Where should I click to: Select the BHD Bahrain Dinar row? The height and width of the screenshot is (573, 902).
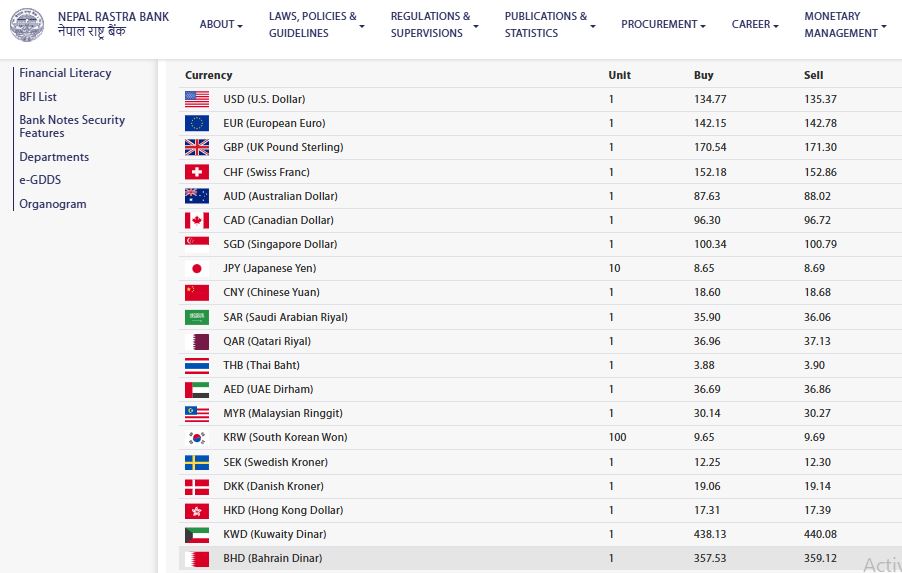[540, 559]
